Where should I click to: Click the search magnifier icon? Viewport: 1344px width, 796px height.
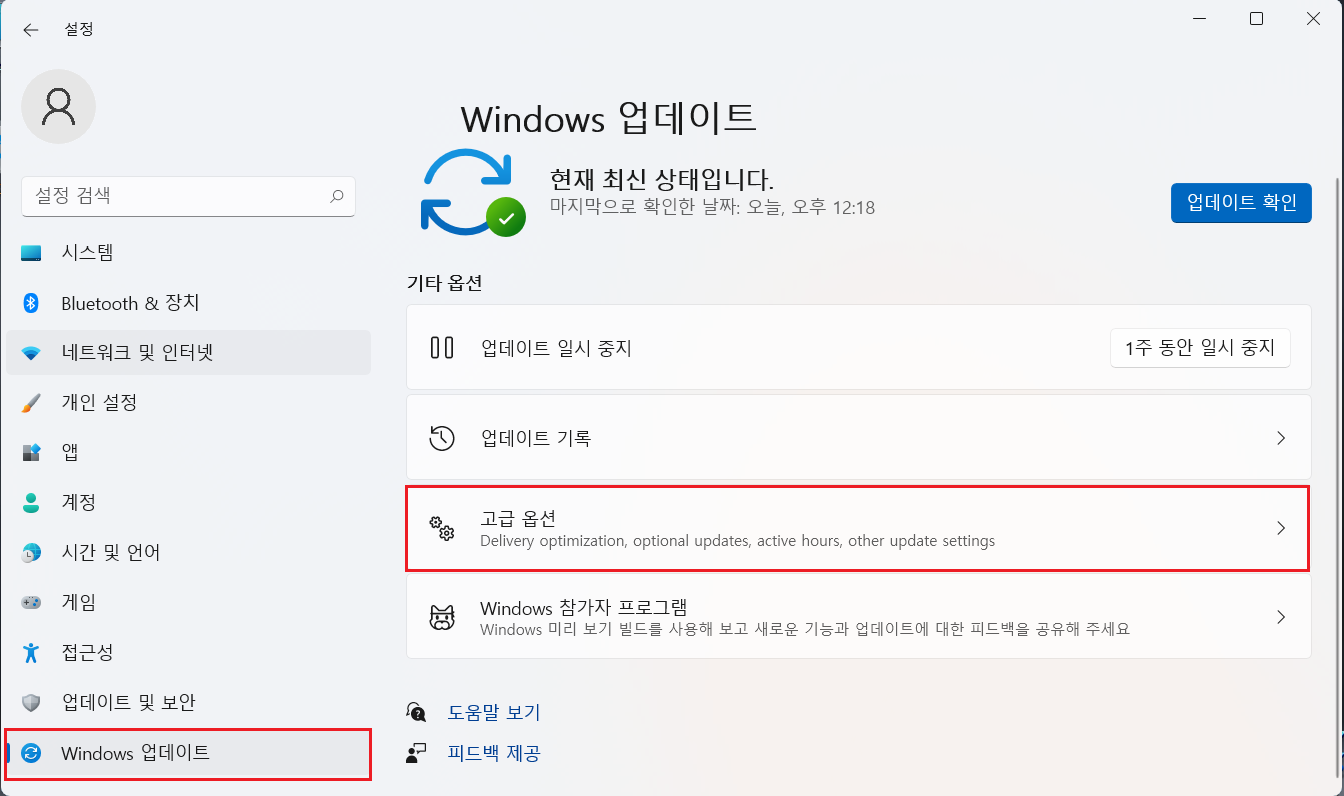(x=337, y=197)
